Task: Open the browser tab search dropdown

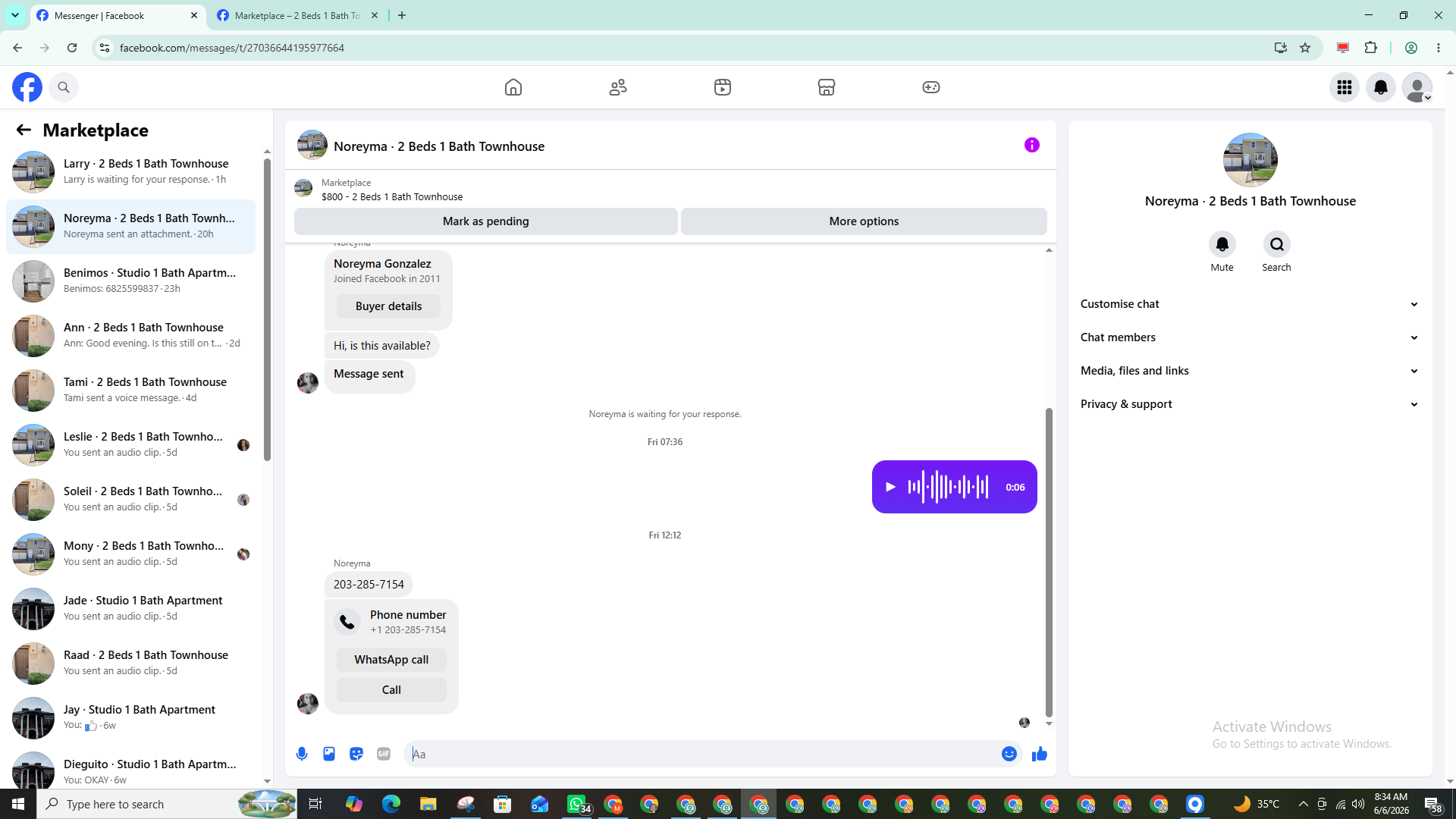Action: pos(14,15)
